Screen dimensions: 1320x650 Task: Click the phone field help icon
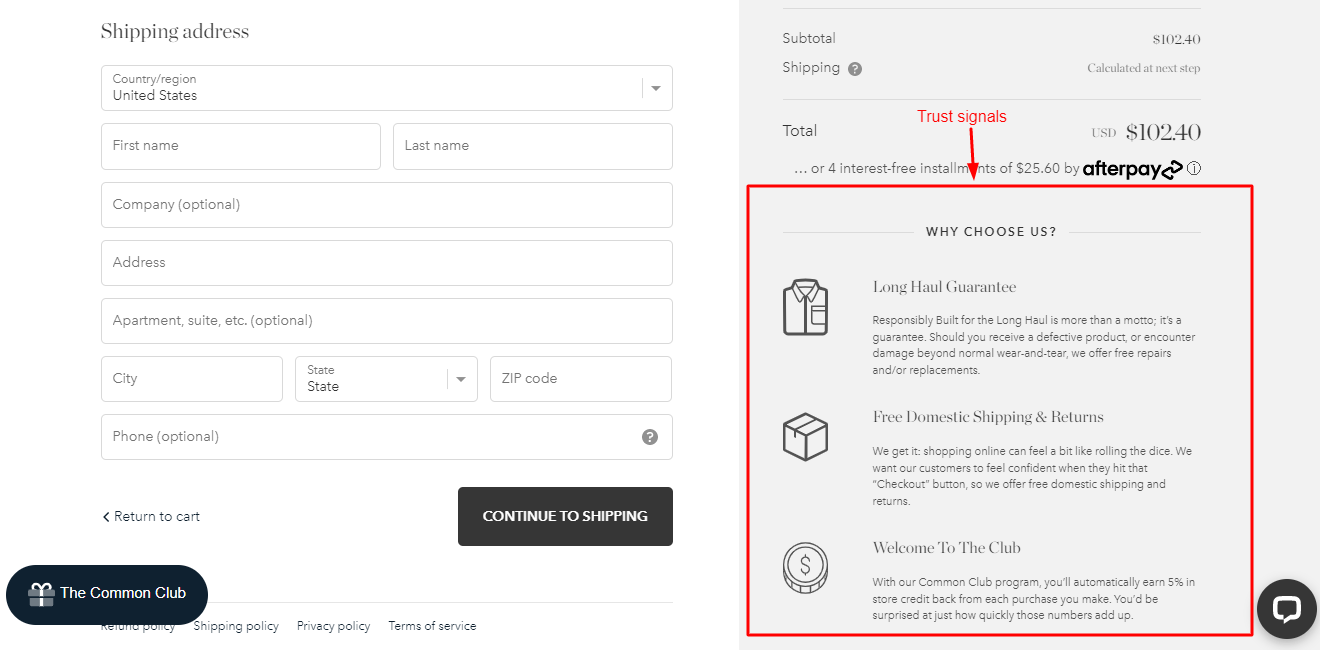[x=650, y=437]
